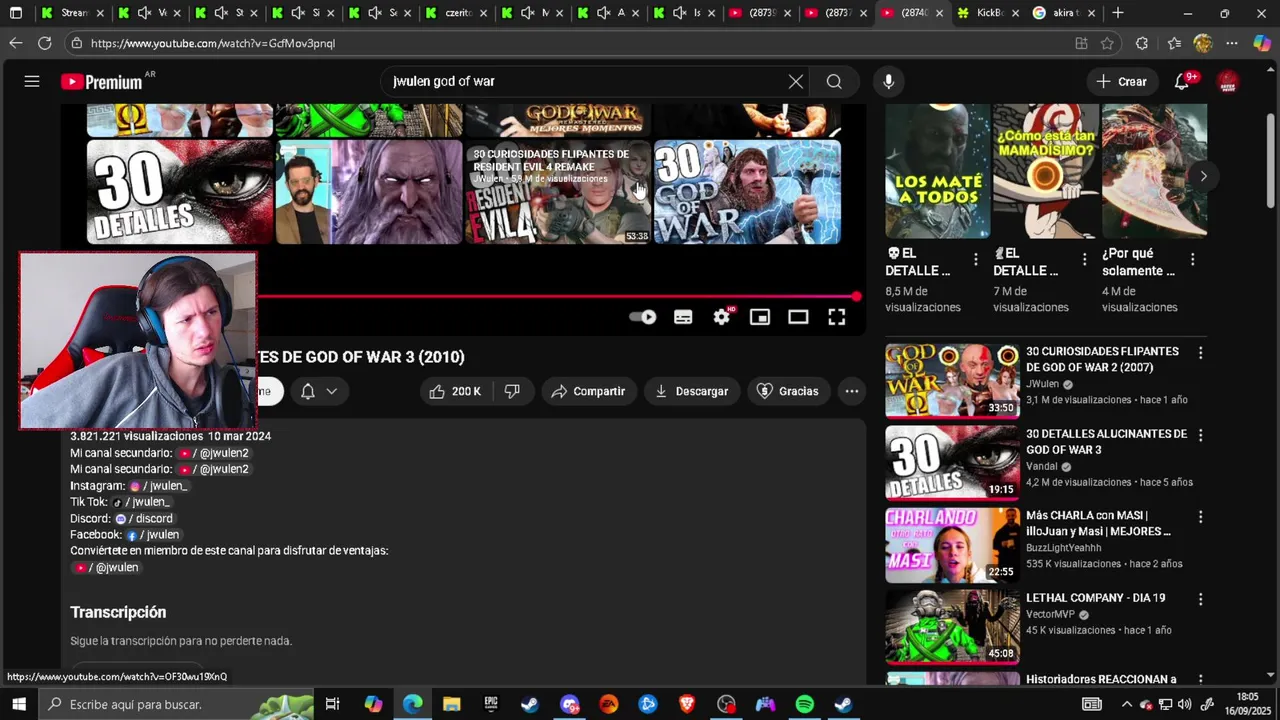
Task: Open the Discord link in description
Action: [144, 519]
